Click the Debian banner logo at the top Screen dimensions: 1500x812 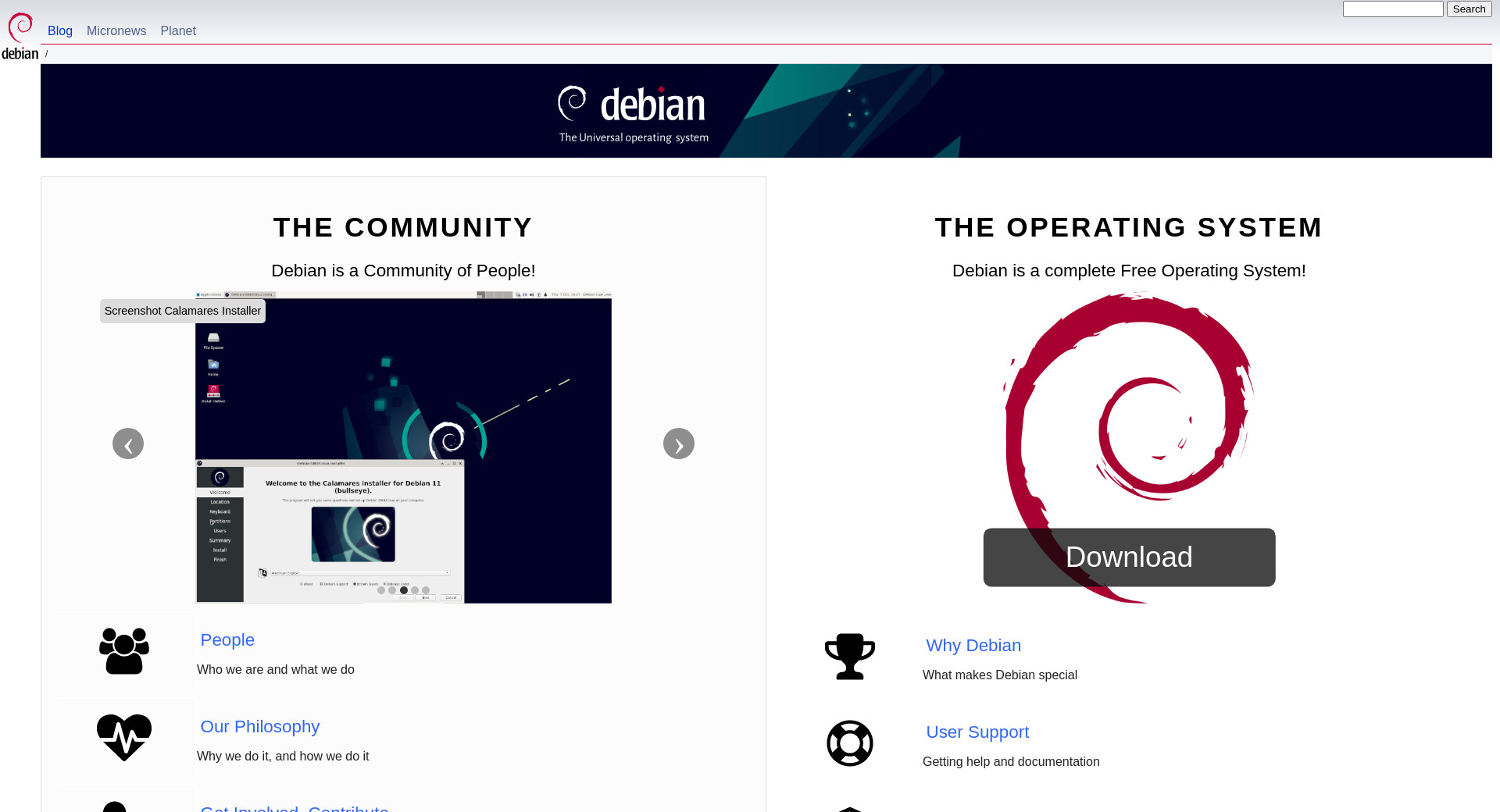633,111
